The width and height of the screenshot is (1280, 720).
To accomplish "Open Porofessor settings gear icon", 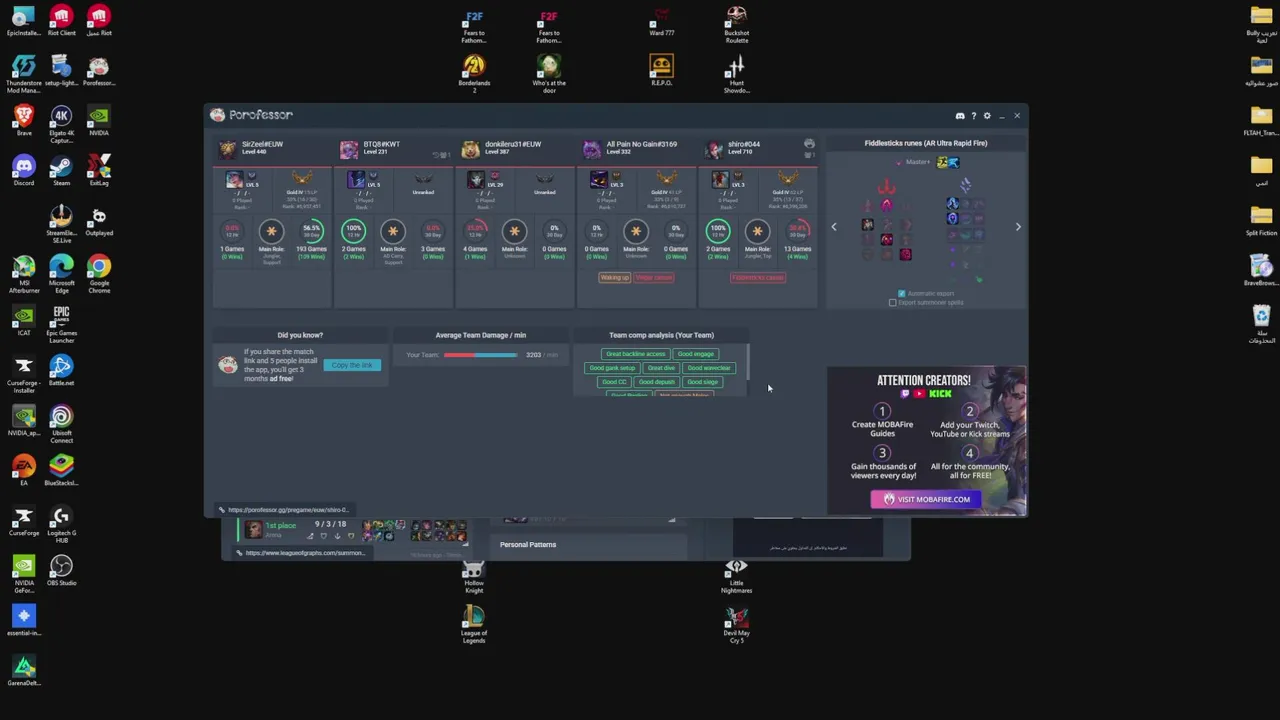I will (987, 116).
